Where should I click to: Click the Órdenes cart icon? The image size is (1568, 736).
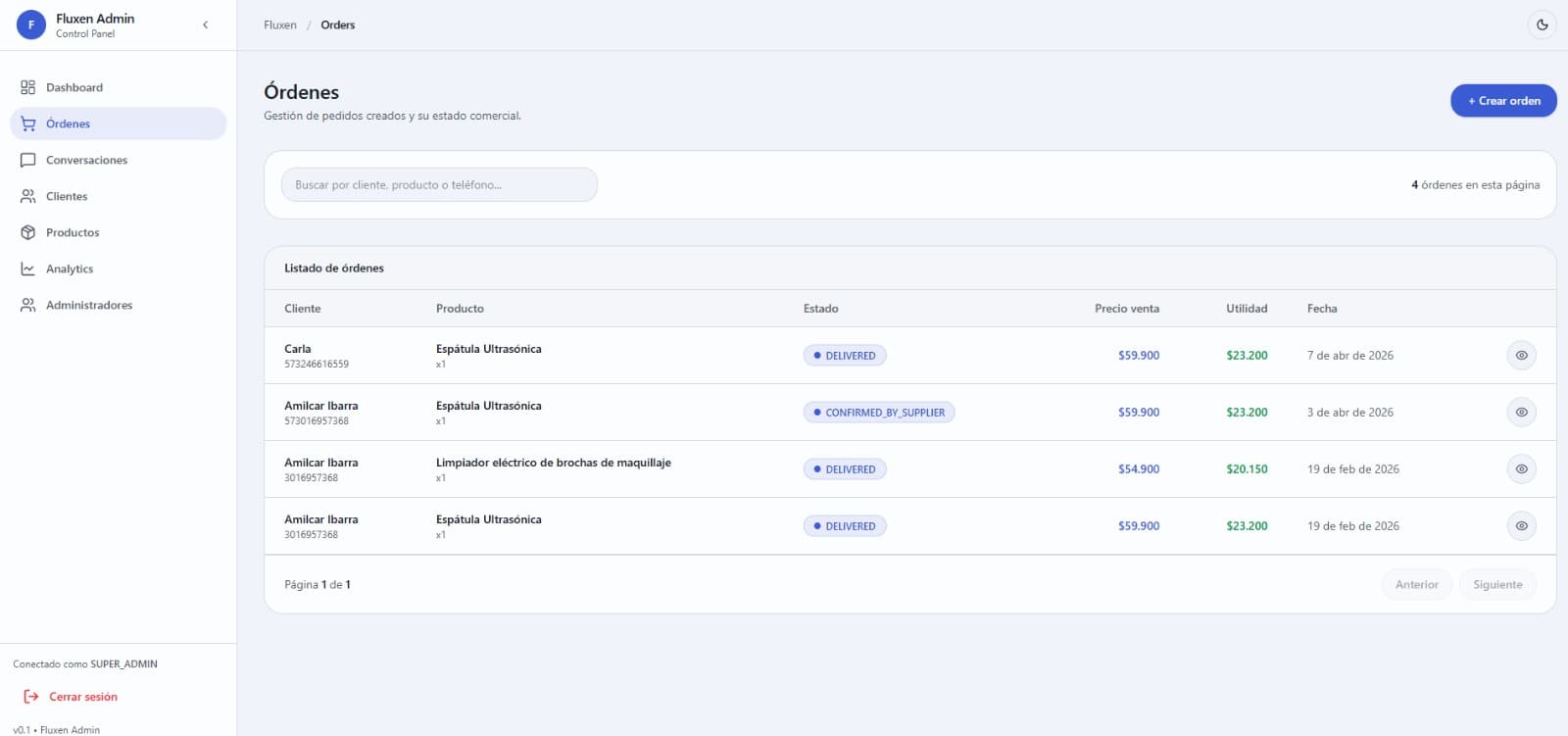click(x=28, y=123)
